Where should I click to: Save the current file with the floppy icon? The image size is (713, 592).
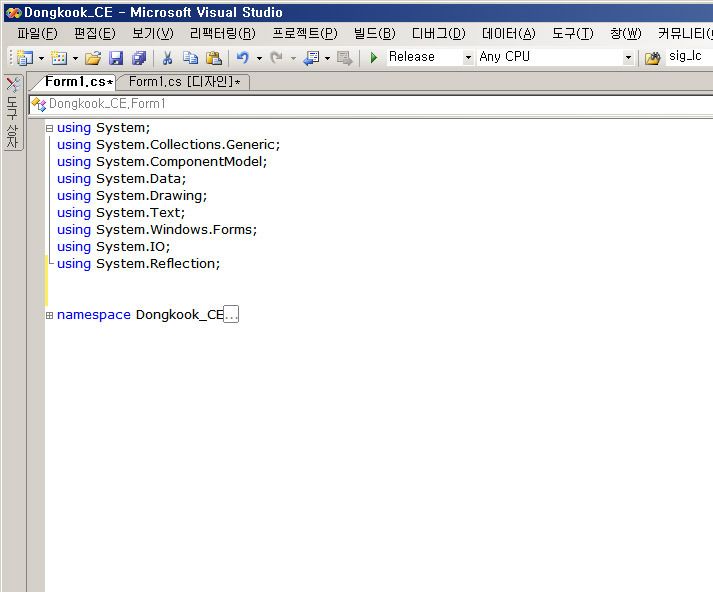point(116,58)
